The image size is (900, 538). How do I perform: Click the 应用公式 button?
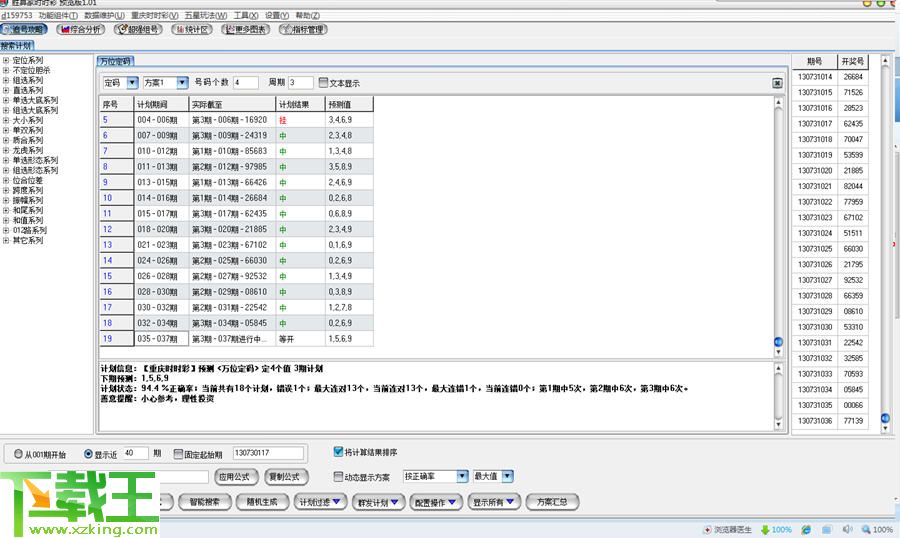click(234, 477)
